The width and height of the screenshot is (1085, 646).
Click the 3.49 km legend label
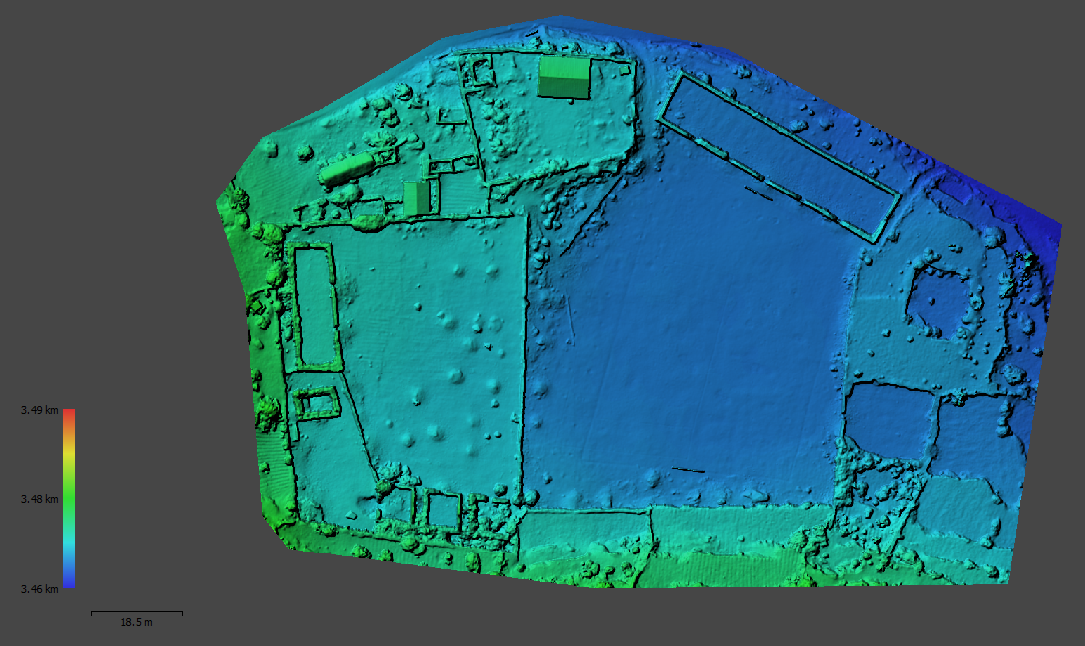pos(39,410)
